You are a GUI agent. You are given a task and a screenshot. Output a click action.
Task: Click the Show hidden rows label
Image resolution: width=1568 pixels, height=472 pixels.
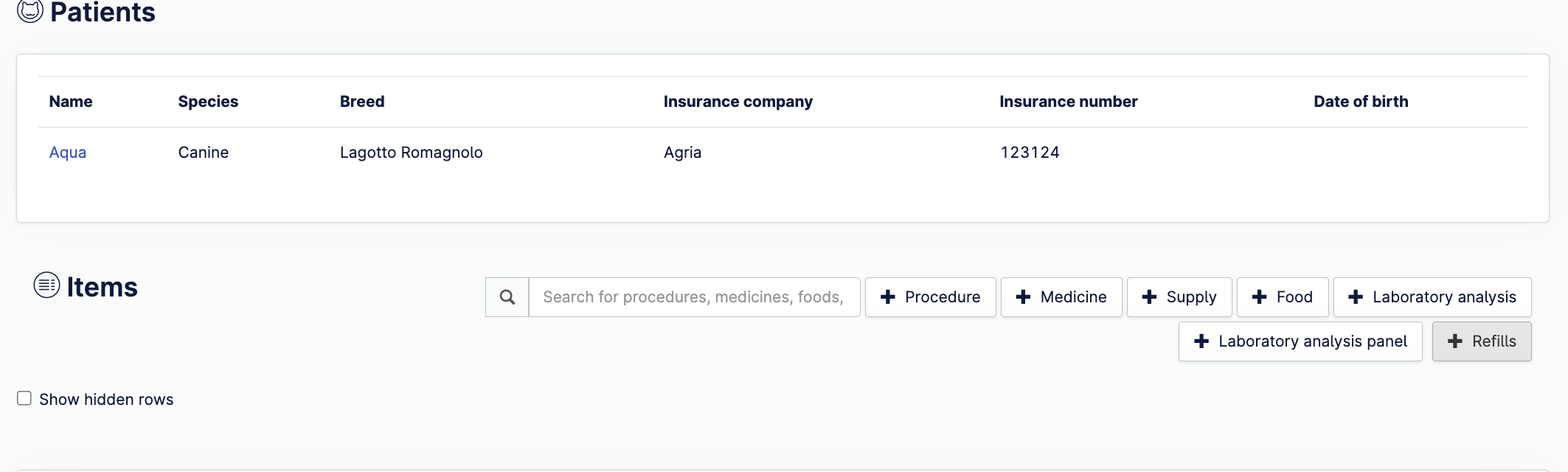coord(106,400)
